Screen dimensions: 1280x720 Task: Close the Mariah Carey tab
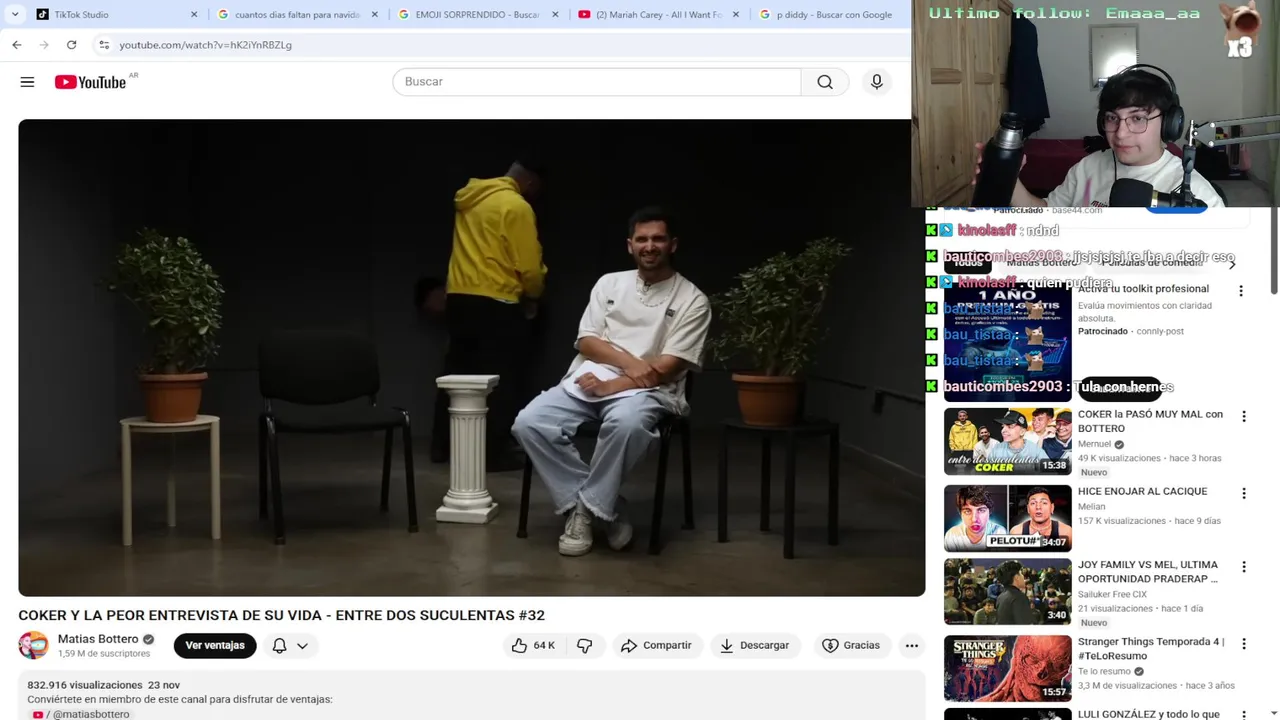tap(736, 15)
